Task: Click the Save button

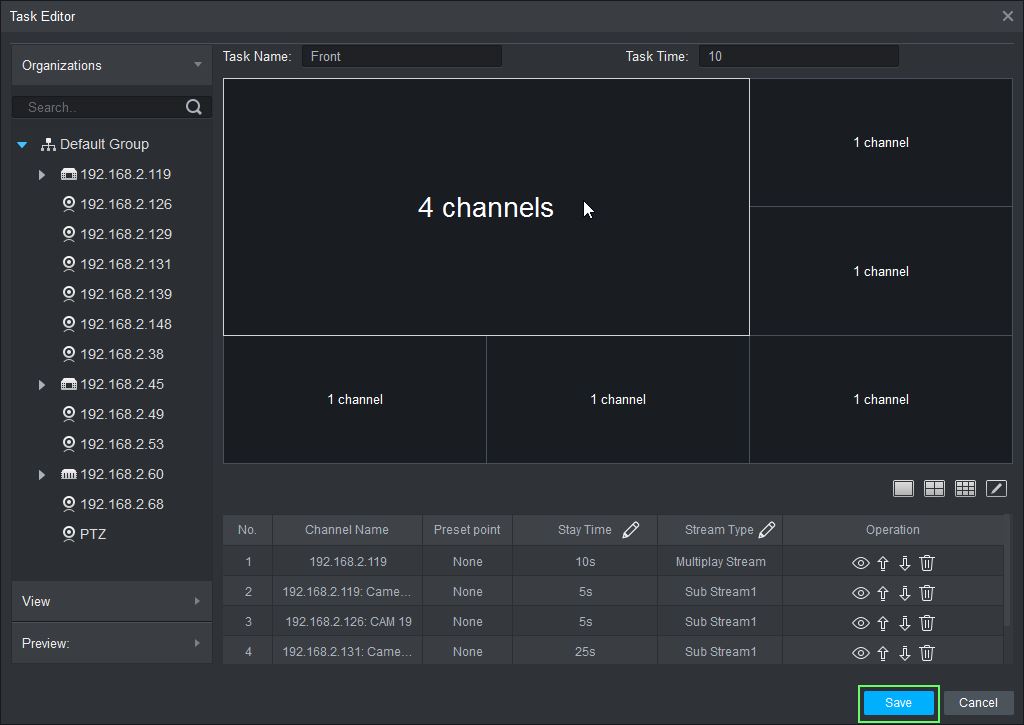Action: [898, 703]
